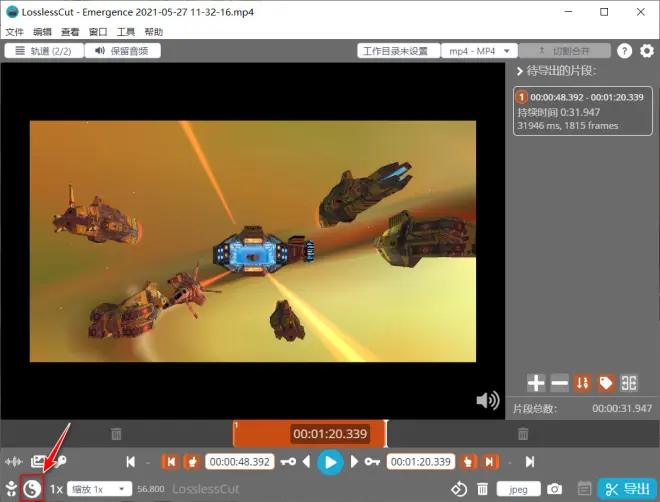The height and width of the screenshot is (502, 660).
Task: Click the split segment icon
Action: point(629,383)
